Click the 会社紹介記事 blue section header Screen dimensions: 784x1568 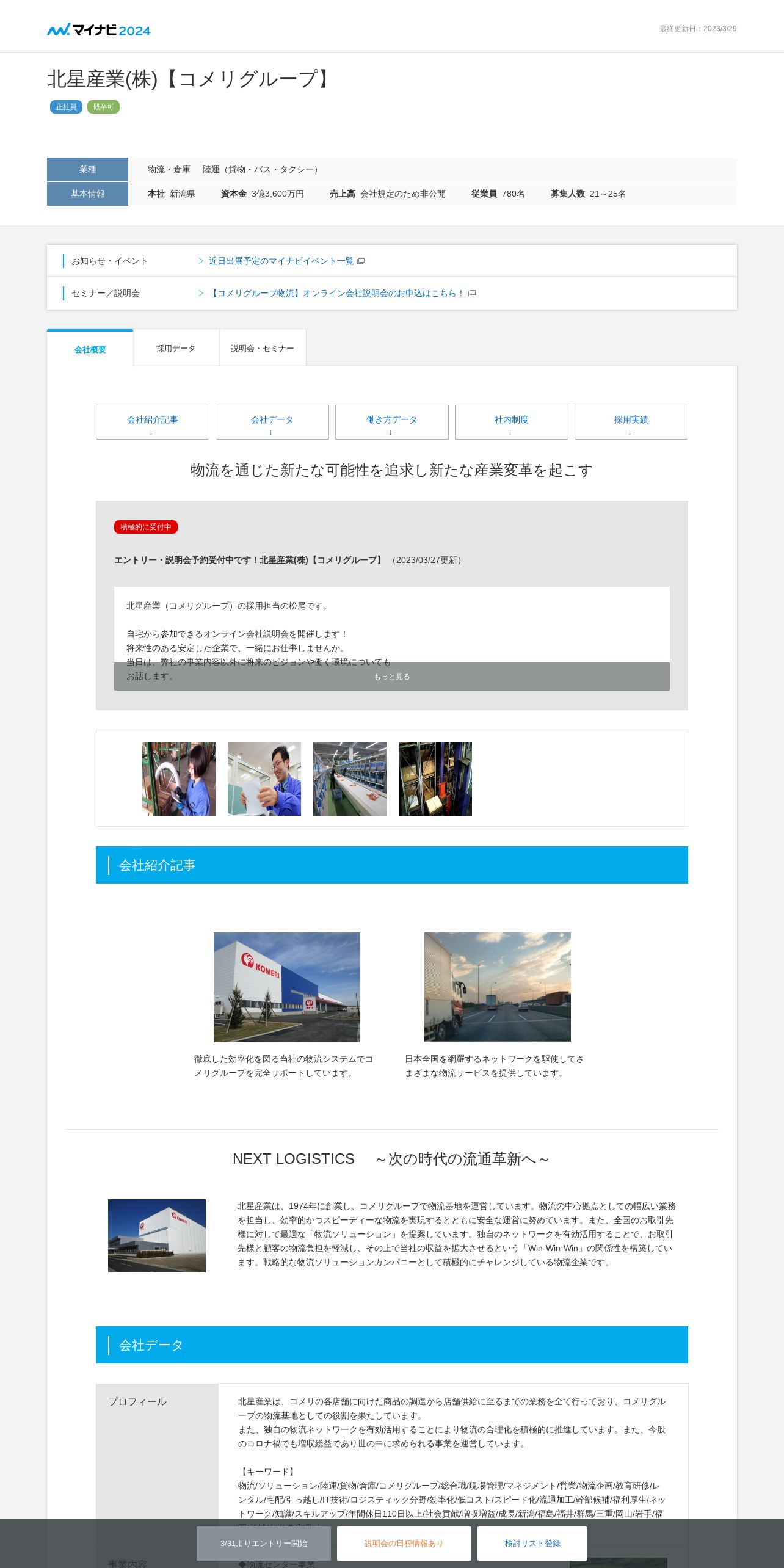[392, 865]
